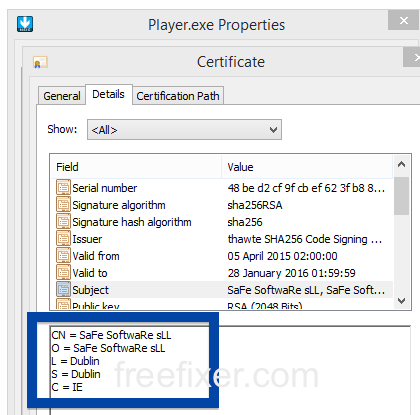Viewport: 420px width, 415px height.
Task: Click the Serial number field icon
Action: [x=63, y=188]
